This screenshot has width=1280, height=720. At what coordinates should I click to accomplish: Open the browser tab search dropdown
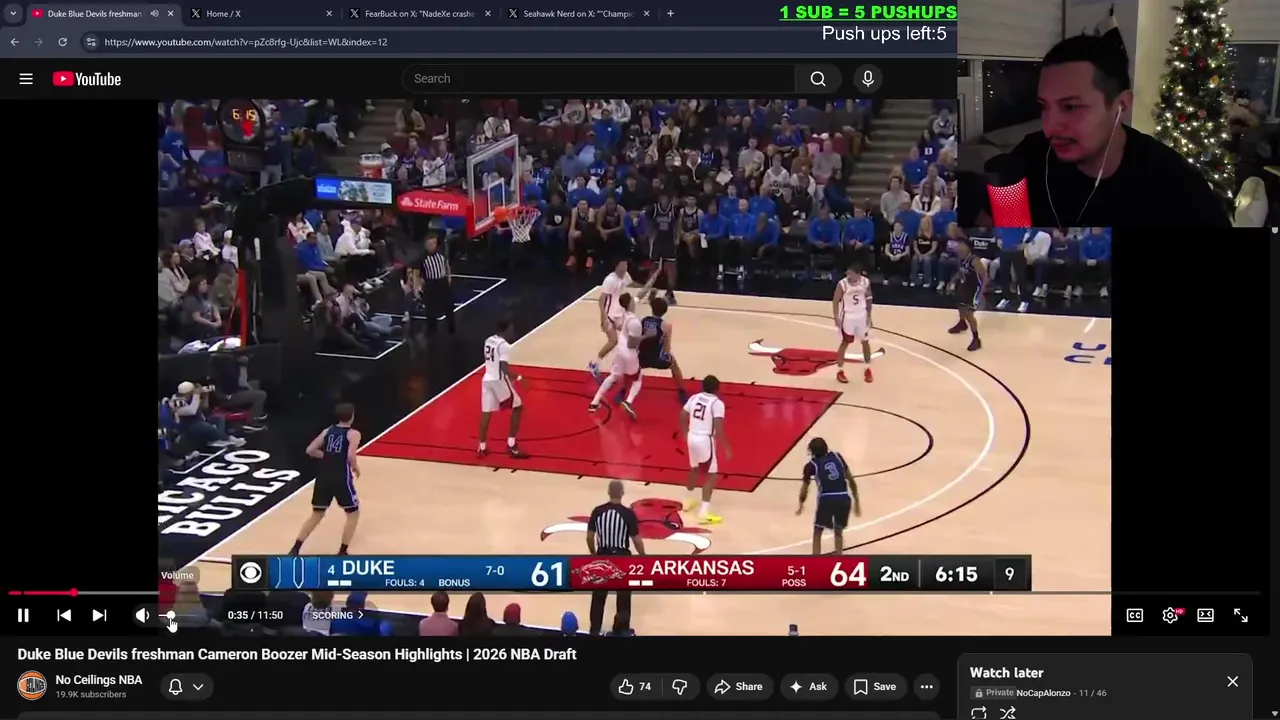click(x=12, y=13)
